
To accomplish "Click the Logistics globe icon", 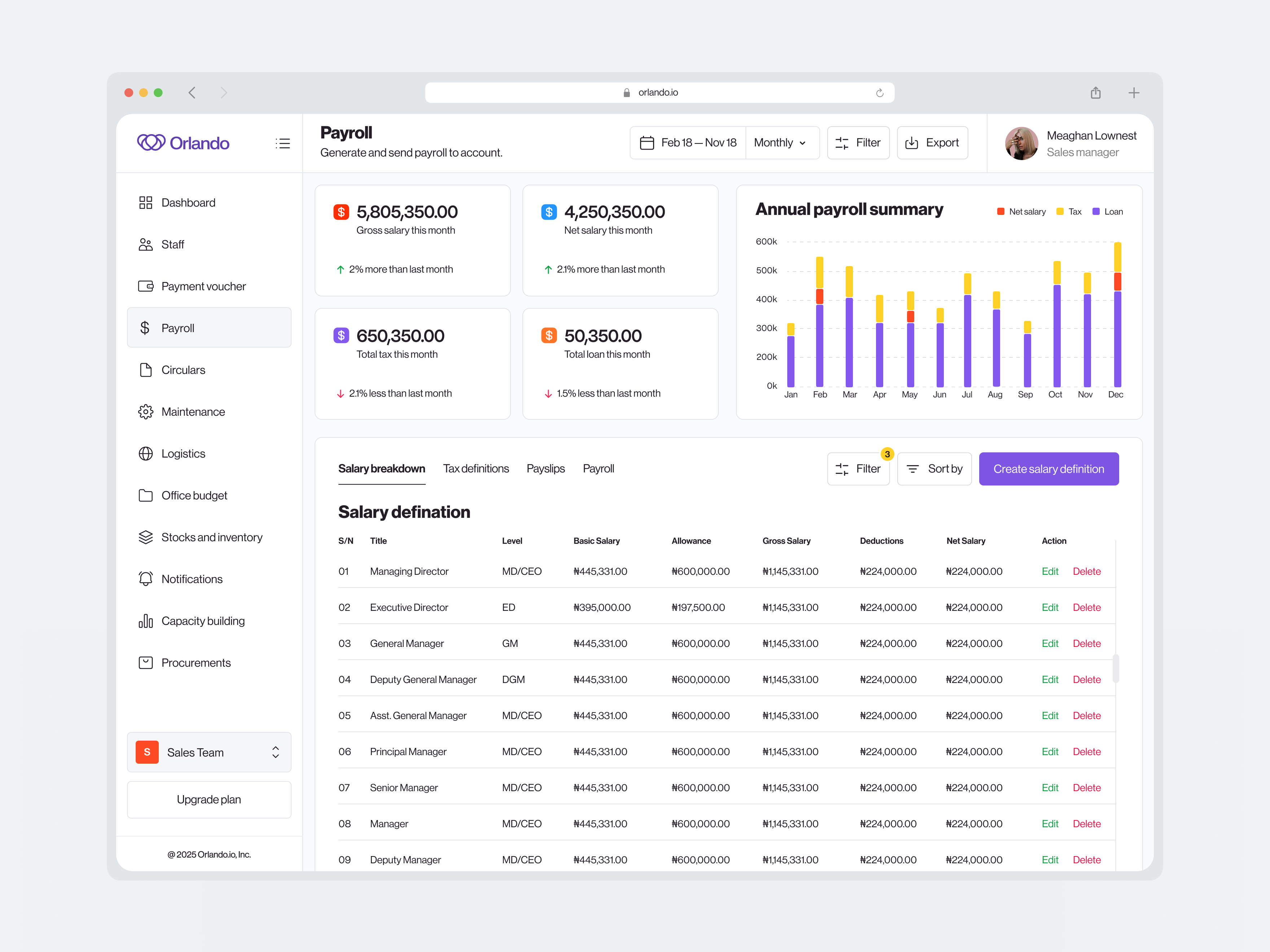I will pyautogui.click(x=146, y=453).
